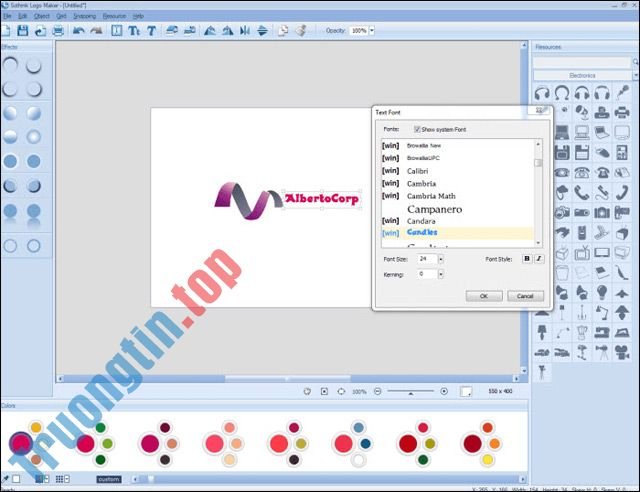Screen dimensions: 640x492
Task: Pick the printer resource icon
Action: [622, 112]
